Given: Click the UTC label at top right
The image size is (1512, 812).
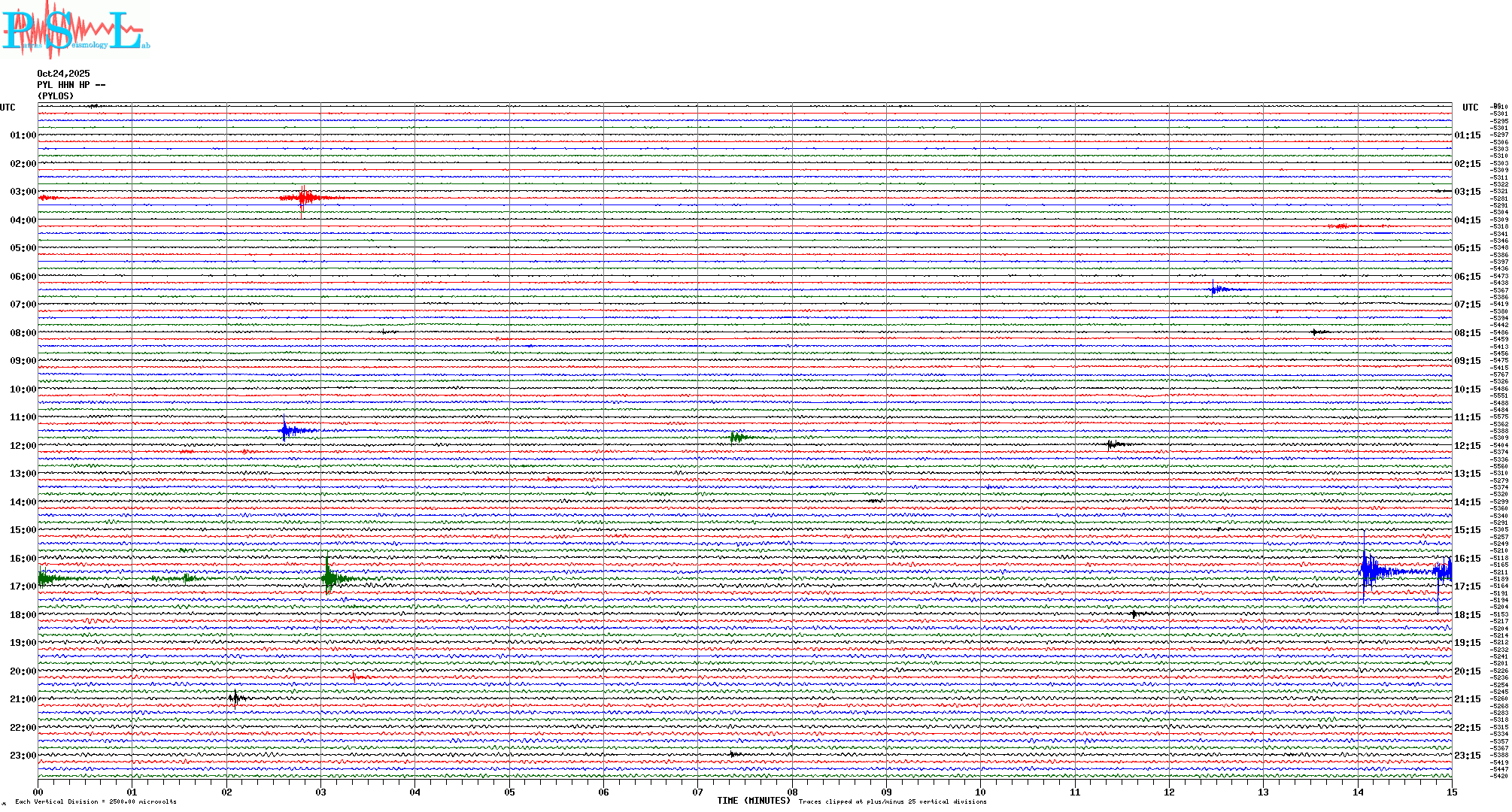Looking at the screenshot, I should (x=1470, y=108).
